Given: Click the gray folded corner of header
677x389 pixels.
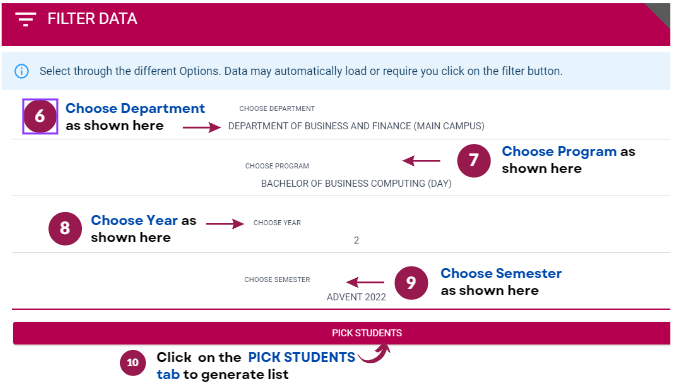Looking at the screenshot, I should 658,15.
